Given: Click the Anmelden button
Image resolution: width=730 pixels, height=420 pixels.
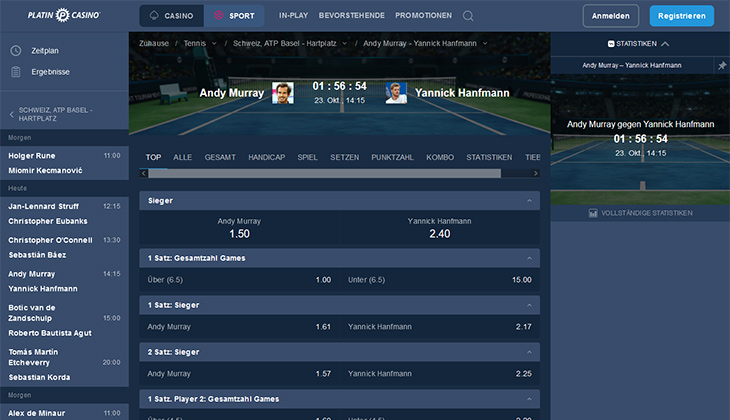Looking at the screenshot, I should pos(610,16).
